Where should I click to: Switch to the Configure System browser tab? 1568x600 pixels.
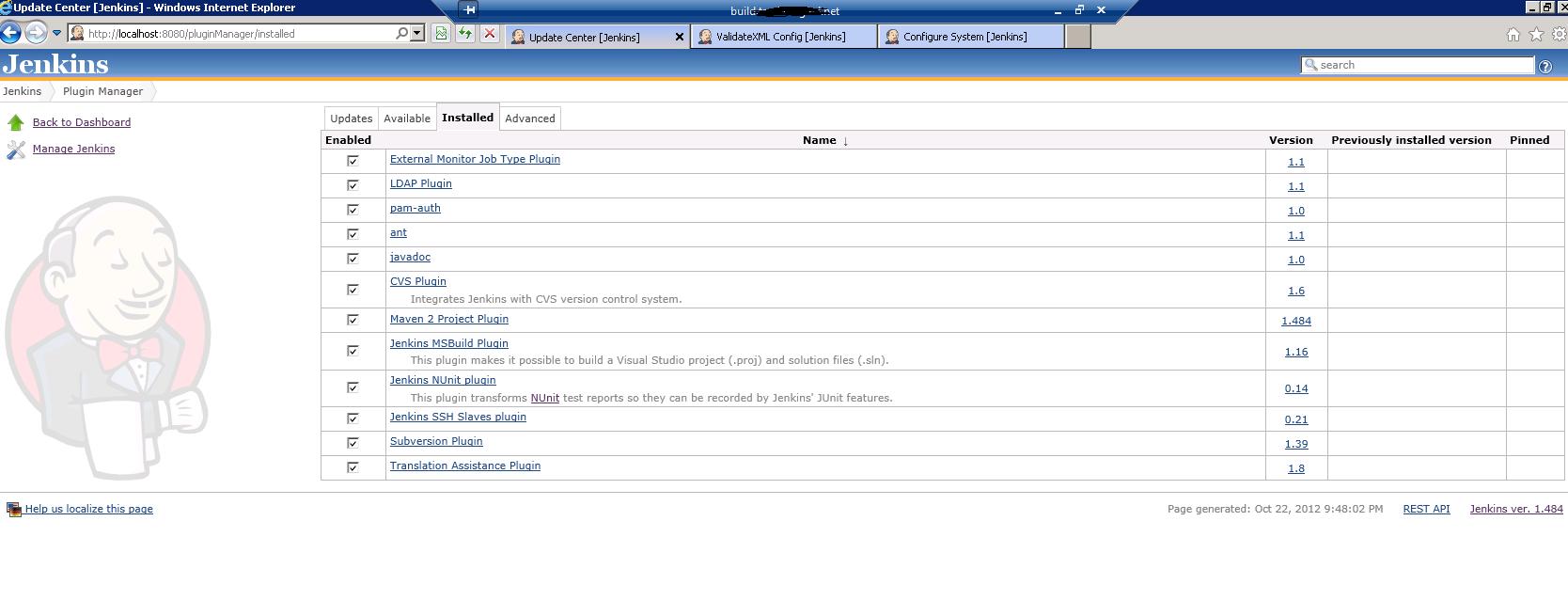click(970, 37)
